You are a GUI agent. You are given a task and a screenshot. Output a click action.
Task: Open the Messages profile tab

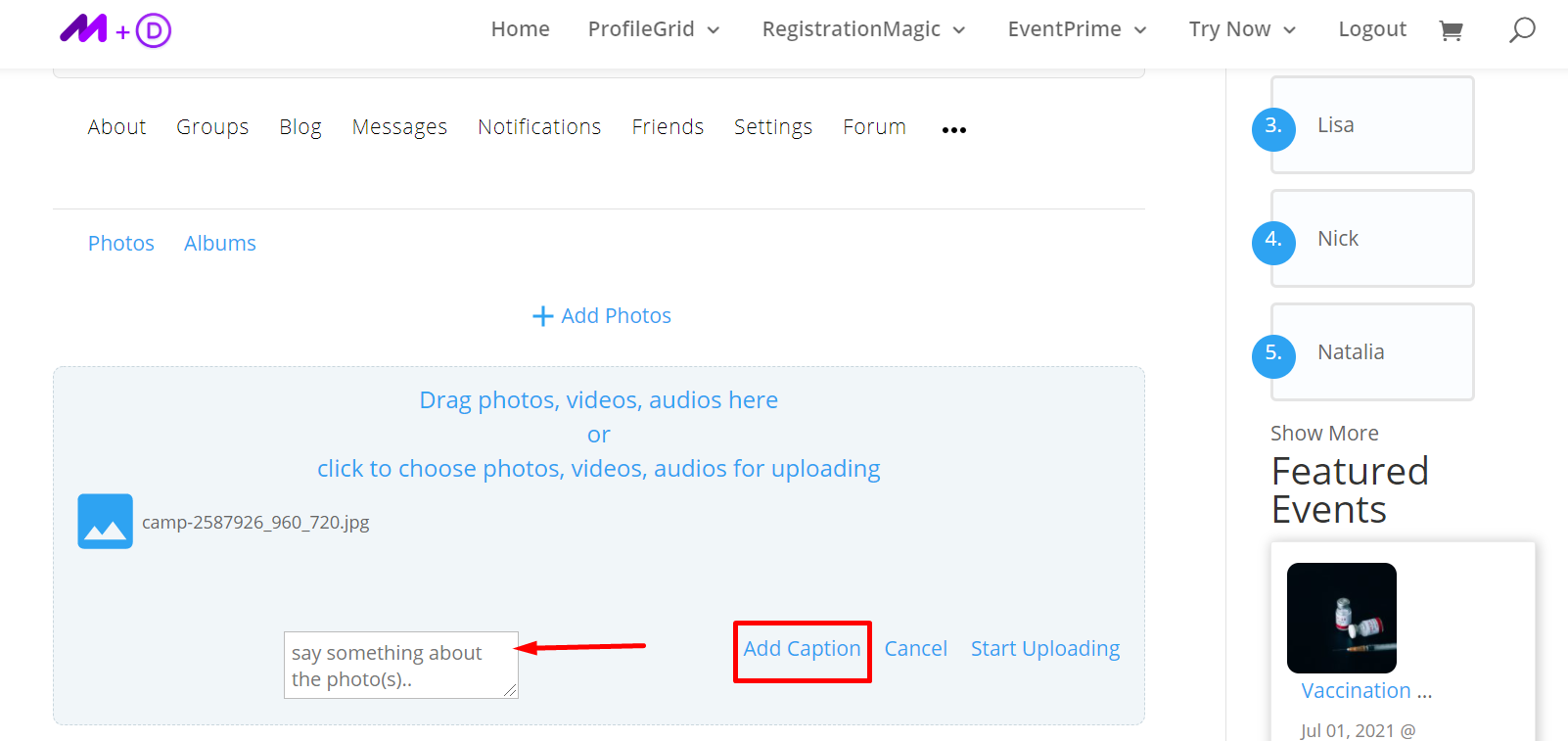tap(399, 127)
